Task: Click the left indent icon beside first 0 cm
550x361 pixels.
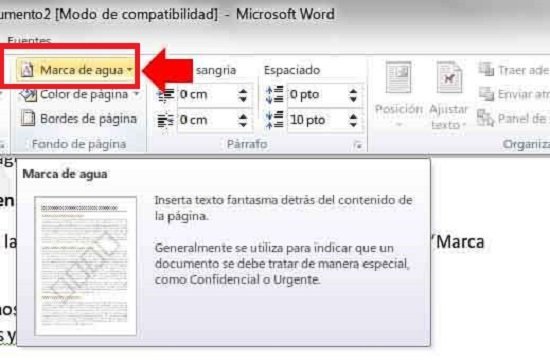Action: (166, 95)
